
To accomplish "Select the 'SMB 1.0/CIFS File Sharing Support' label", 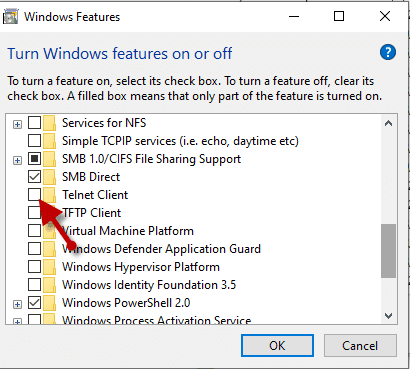I will tap(151, 159).
